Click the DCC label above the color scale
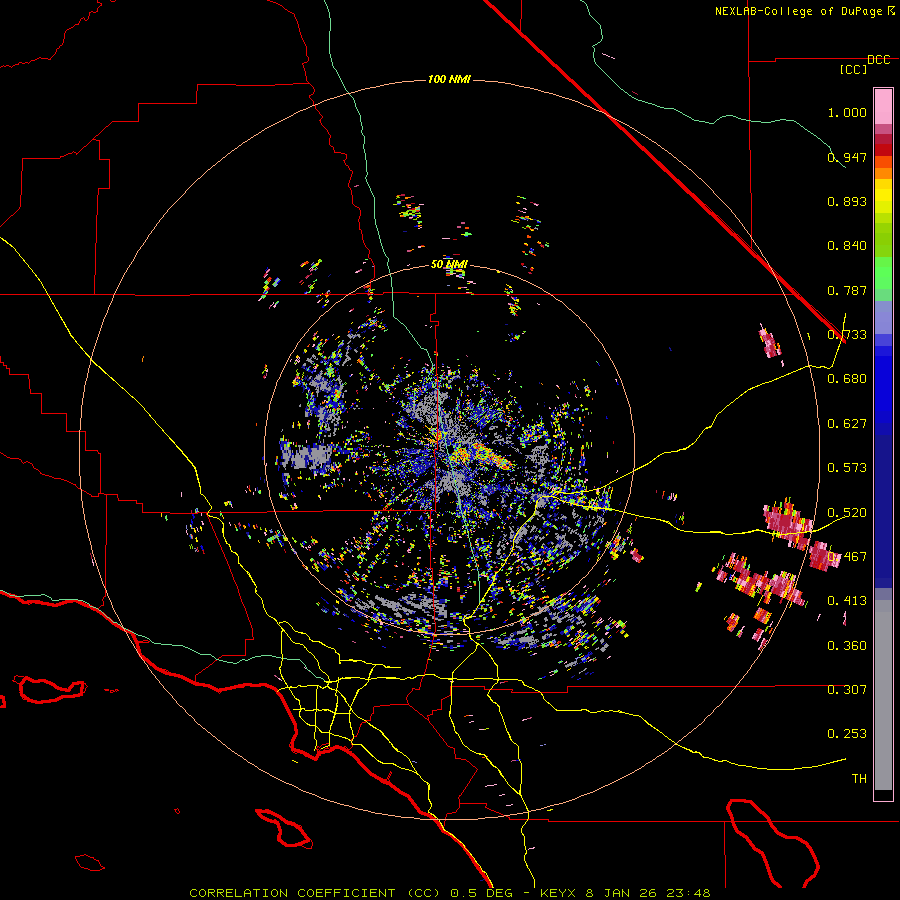Viewport: 900px width, 900px height. 878,60
